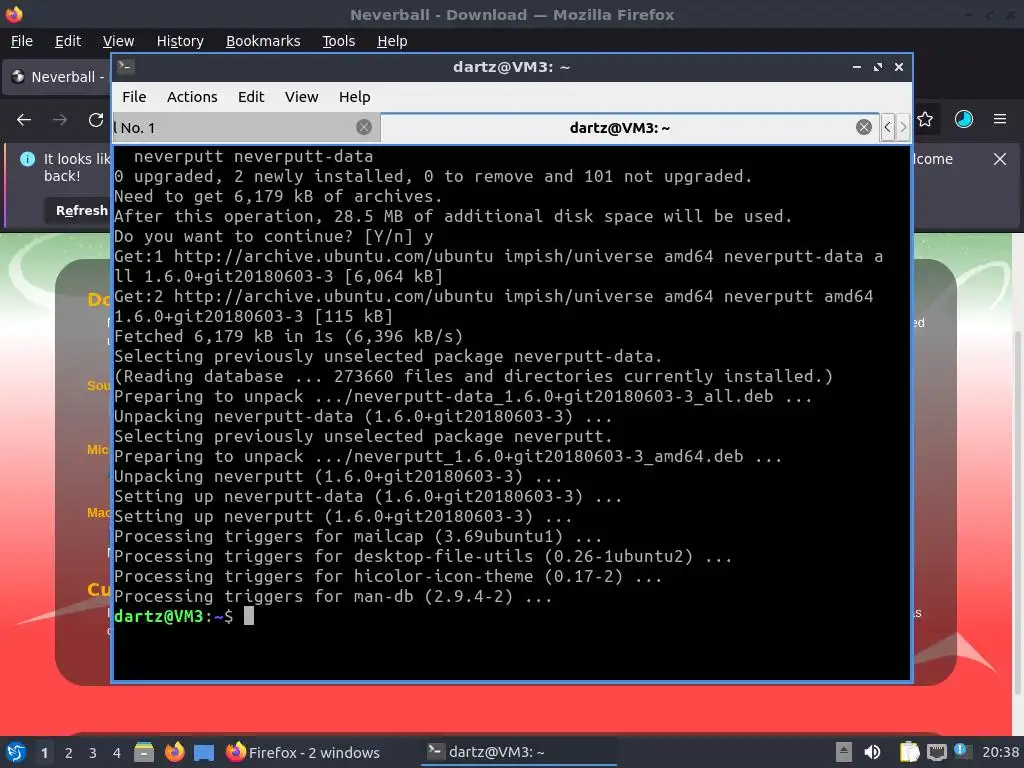This screenshot has width=1024, height=768.
Task: Dismiss the Firefox notification bar with X
Action: 999,159
